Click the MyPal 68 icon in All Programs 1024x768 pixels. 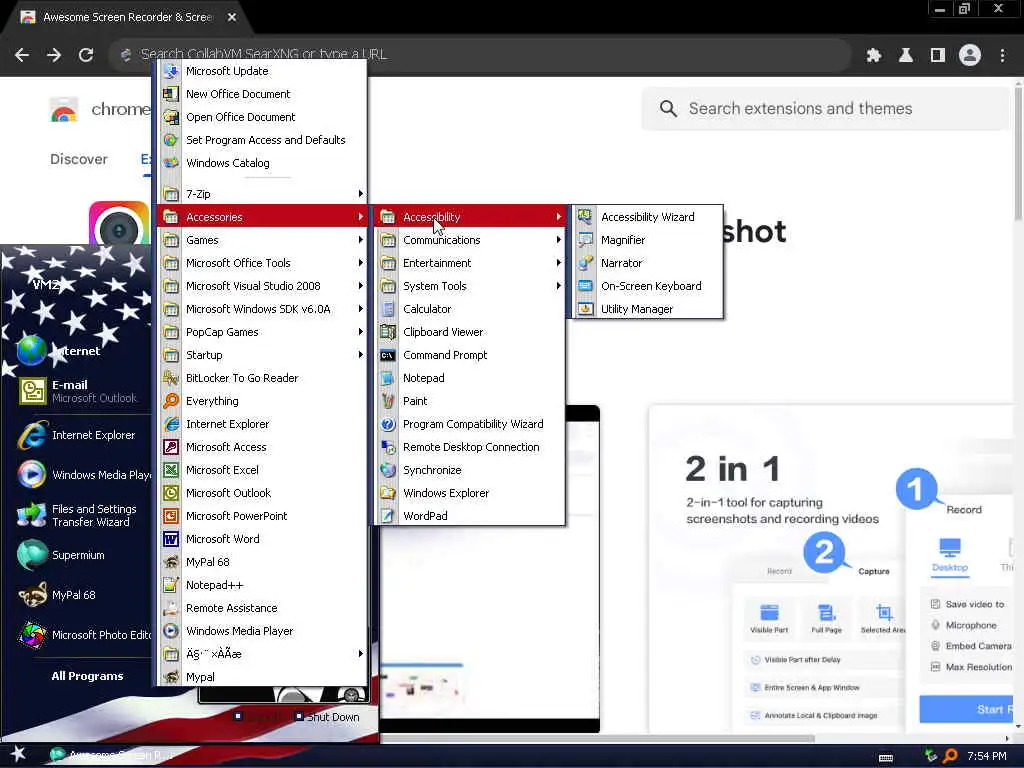[x=171, y=562]
